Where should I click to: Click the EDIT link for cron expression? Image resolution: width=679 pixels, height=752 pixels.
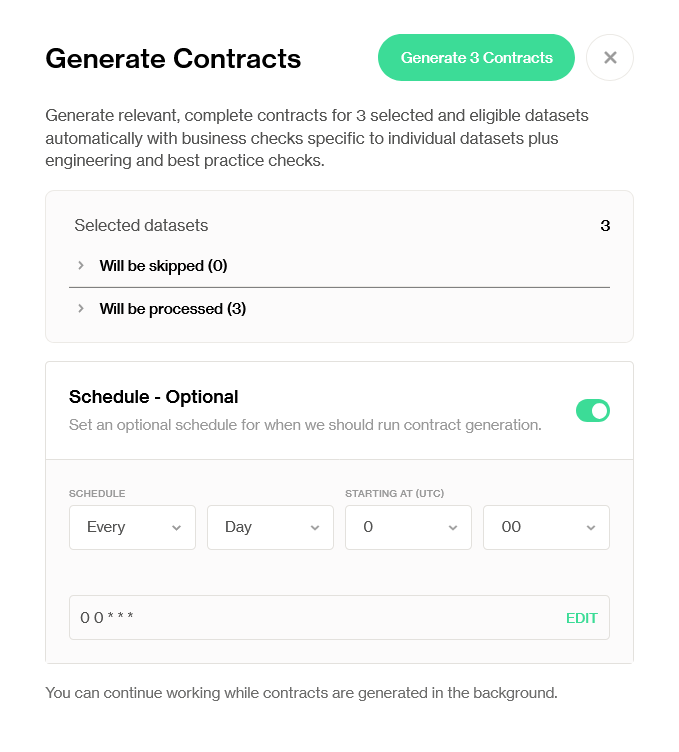(x=582, y=618)
